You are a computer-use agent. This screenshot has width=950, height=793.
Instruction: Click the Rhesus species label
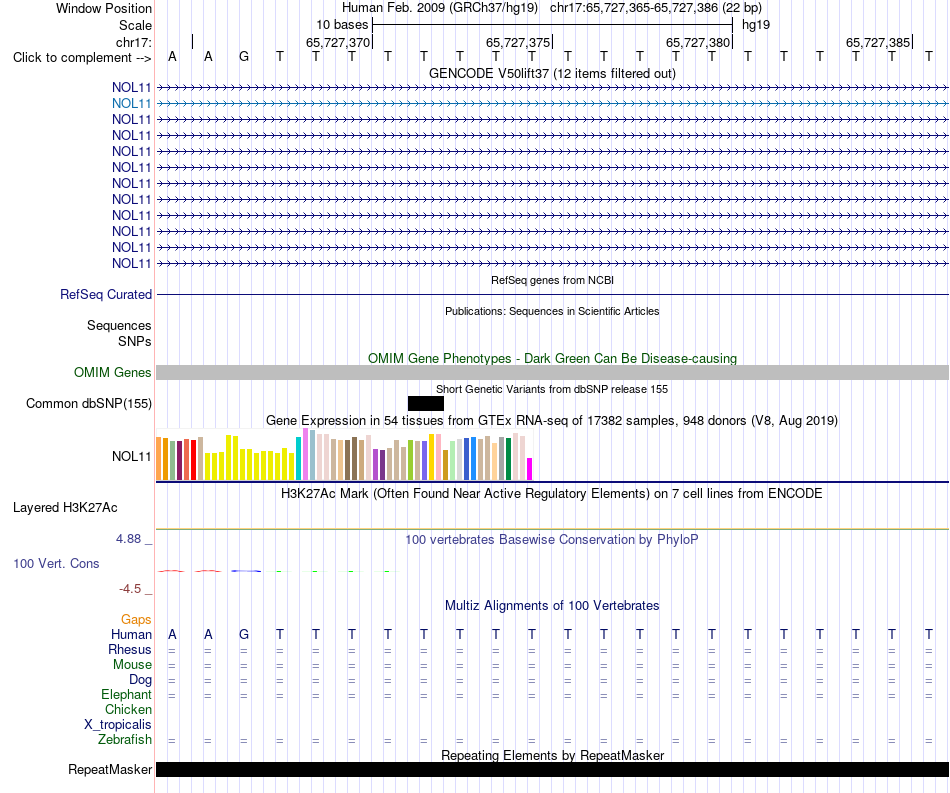point(130,649)
